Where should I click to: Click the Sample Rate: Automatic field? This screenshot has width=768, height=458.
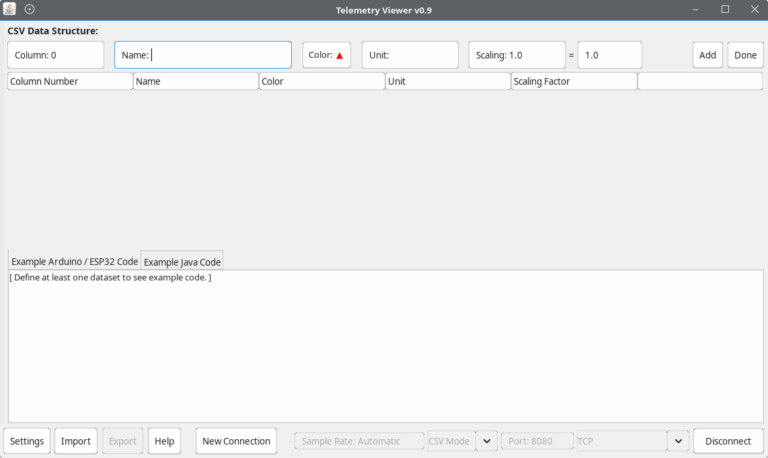click(359, 441)
